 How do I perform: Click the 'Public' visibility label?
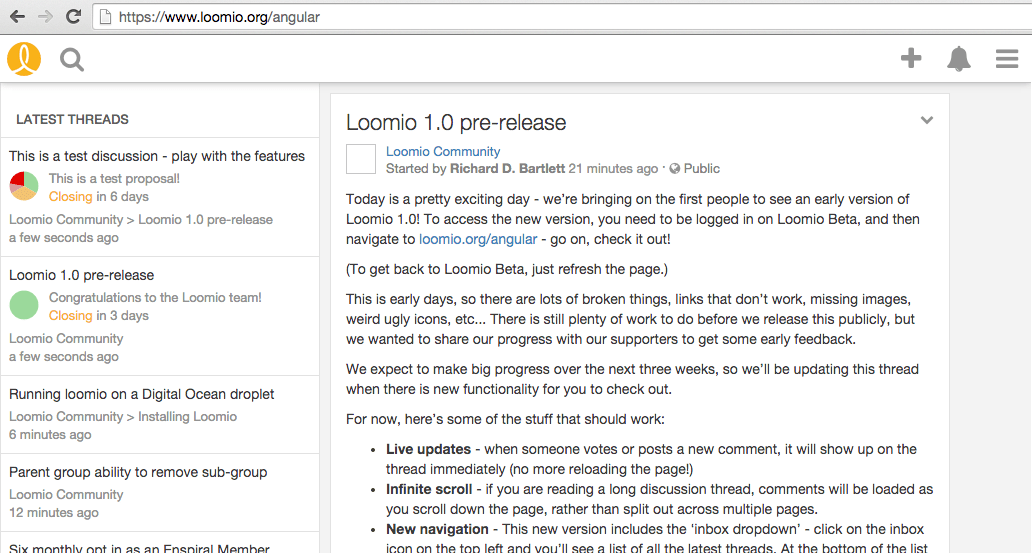[x=702, y=169]
